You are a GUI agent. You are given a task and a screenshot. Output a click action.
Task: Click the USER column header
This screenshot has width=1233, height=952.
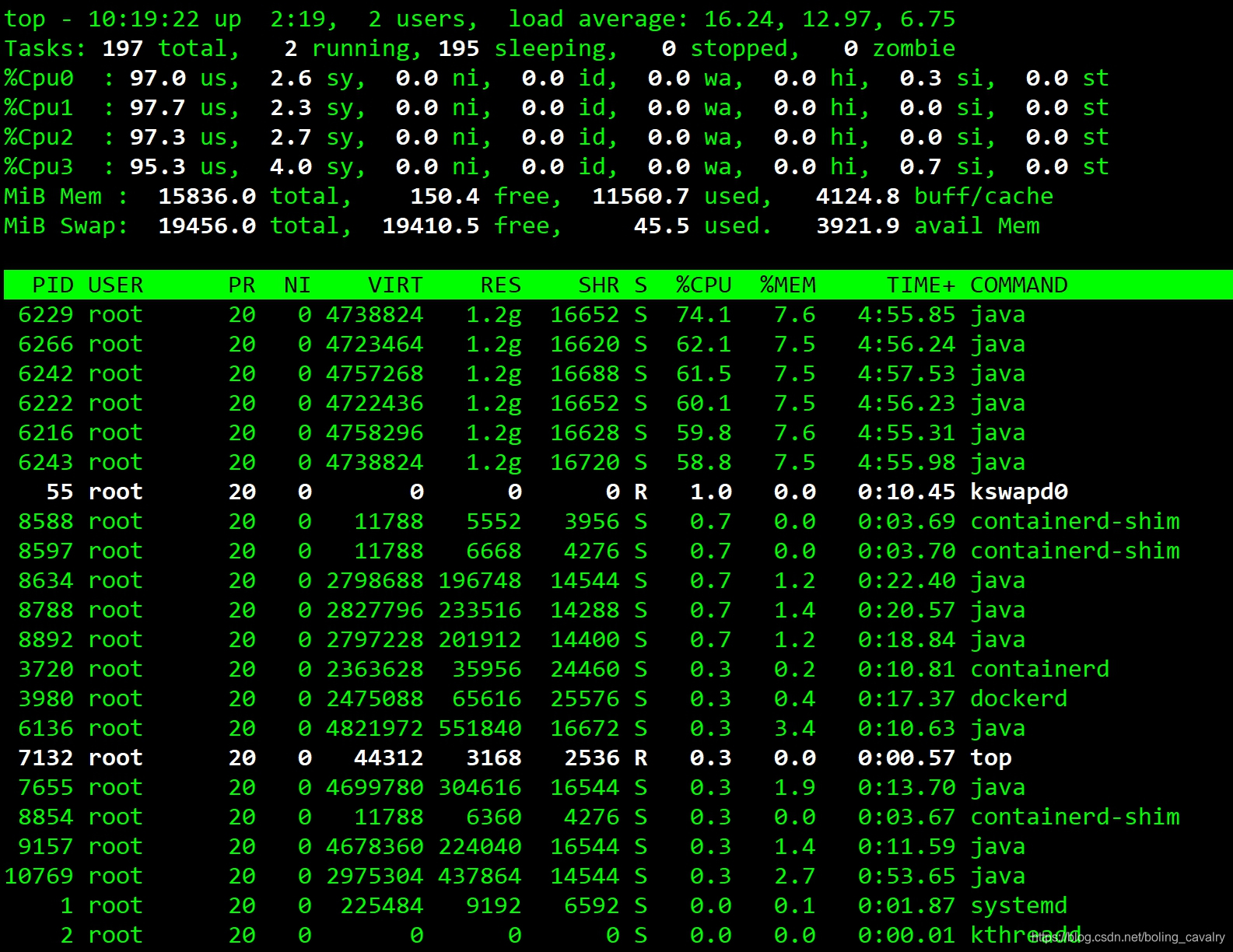coord(116,285)
